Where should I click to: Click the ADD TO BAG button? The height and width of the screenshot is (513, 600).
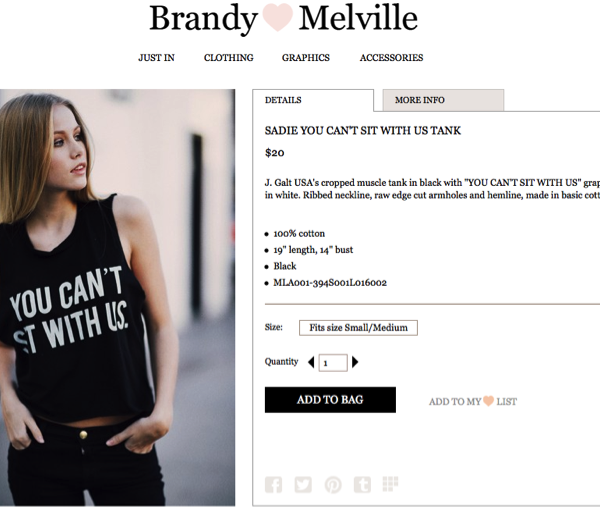(330, 400)
